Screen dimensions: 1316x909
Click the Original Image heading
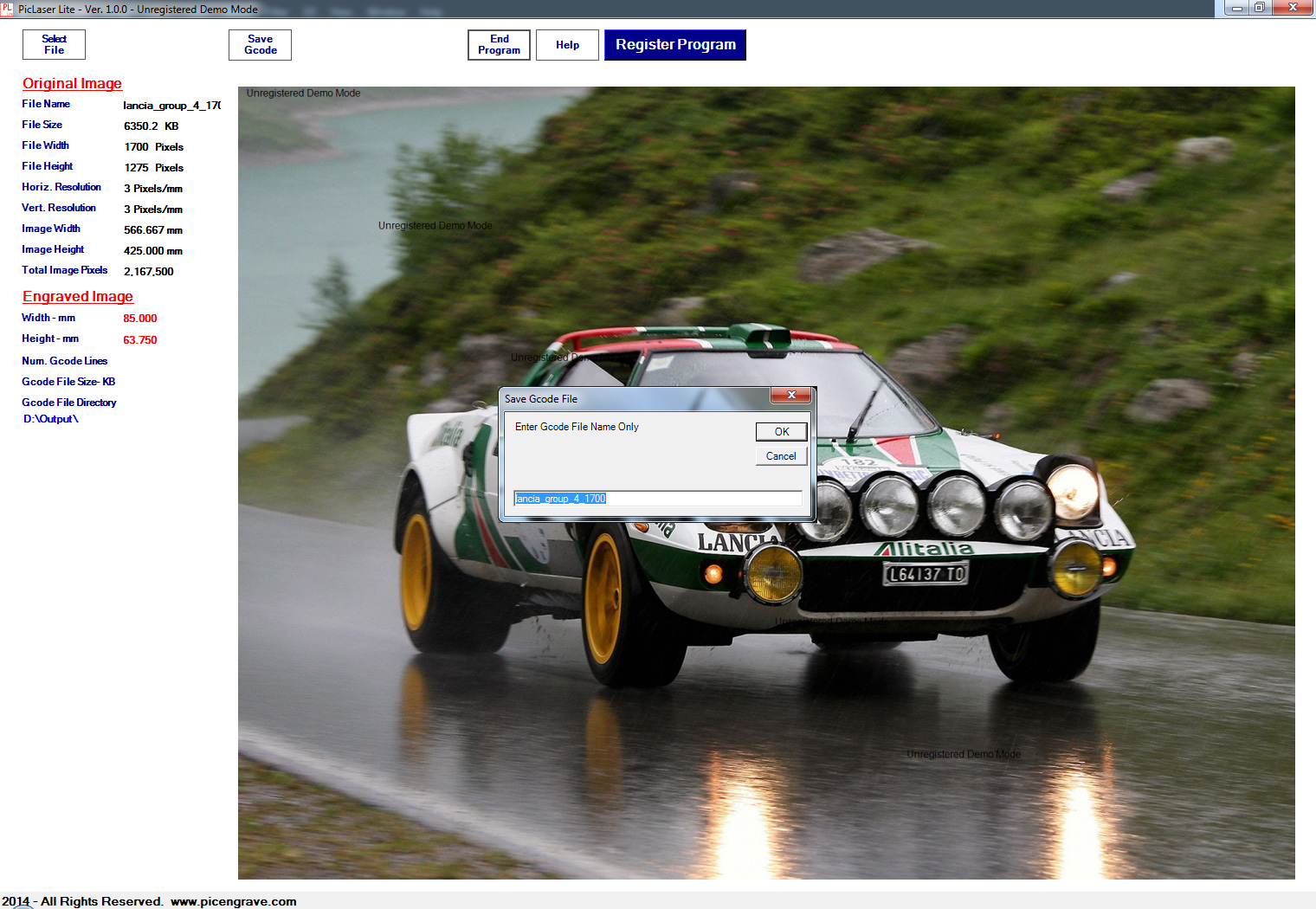pos(72,83)
